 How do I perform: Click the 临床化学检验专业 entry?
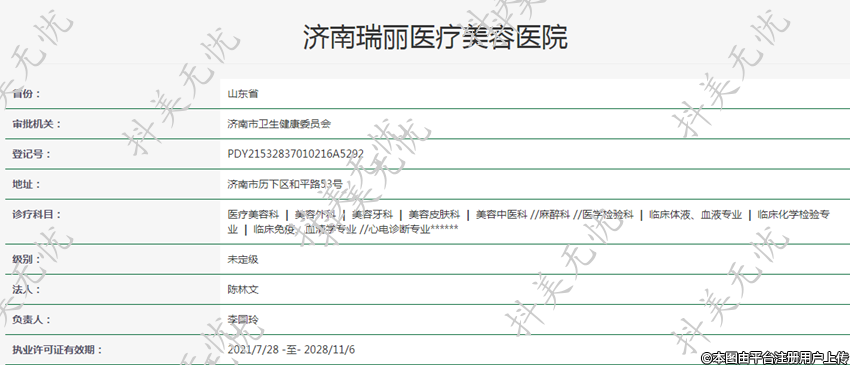(x=794, y=215)
